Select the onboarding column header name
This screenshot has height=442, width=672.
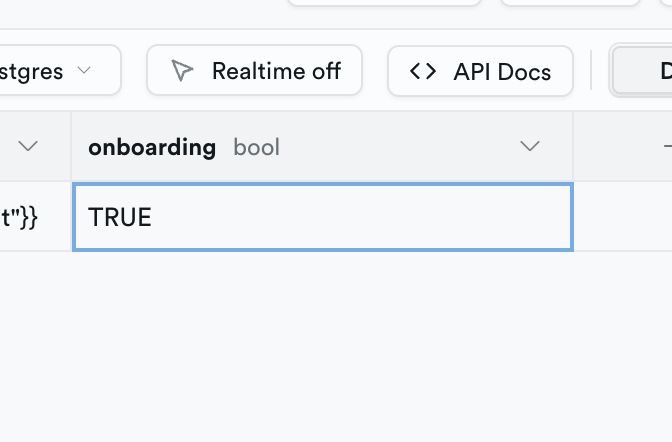coord(152,147)
